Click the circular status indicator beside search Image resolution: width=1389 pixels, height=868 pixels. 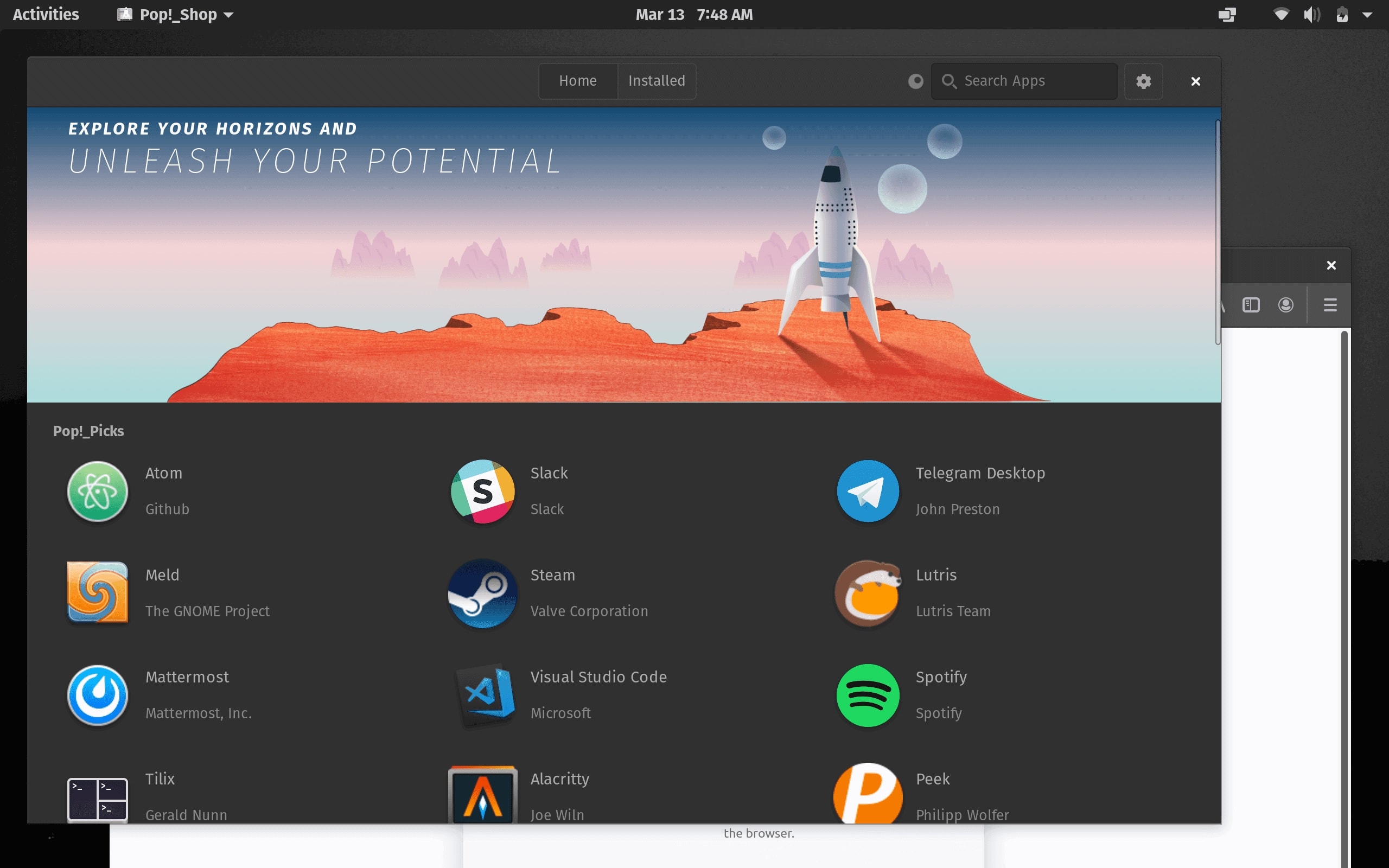tap(915, 81)
